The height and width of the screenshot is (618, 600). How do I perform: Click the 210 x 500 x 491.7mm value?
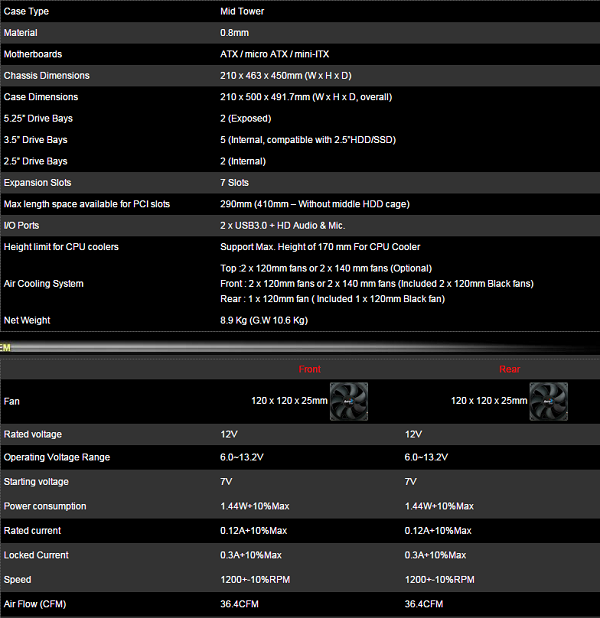tap(306, 97)
